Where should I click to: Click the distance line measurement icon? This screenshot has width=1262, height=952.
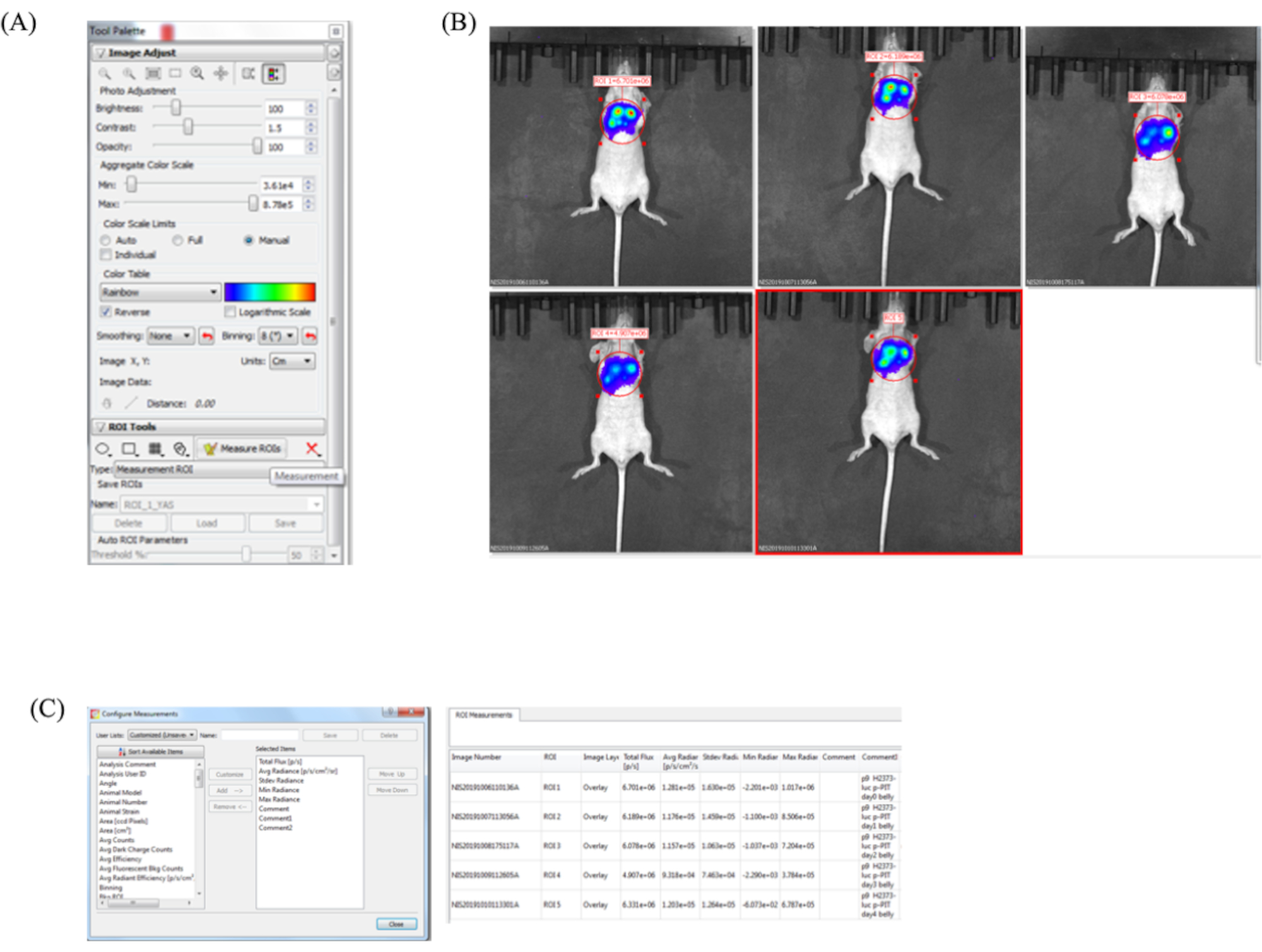131,403
